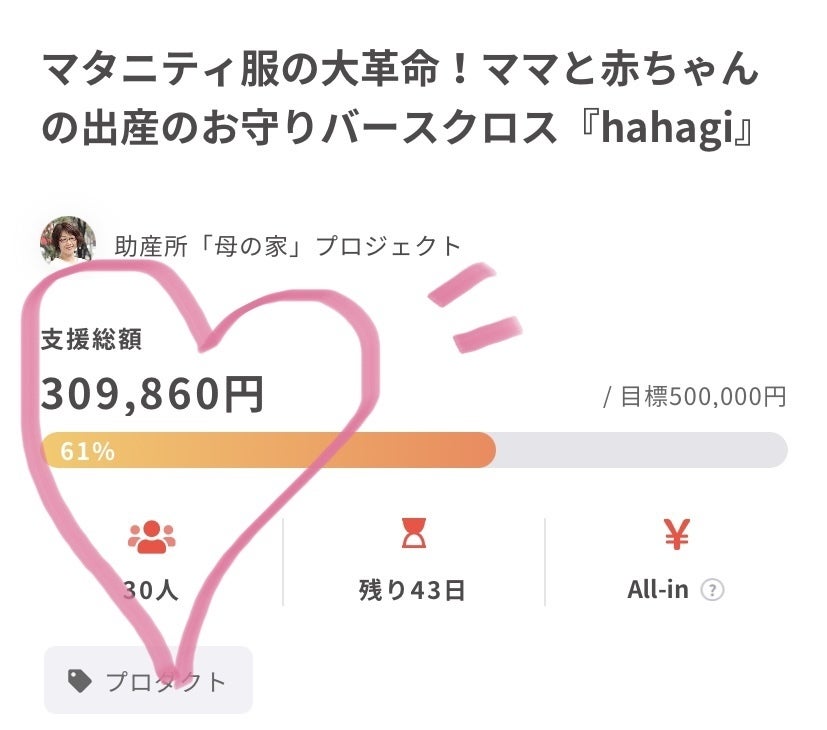The height and width of the screenshot is (730, 827).
Task: Click the supporters people icon
Action: click(x=151, y=538)
